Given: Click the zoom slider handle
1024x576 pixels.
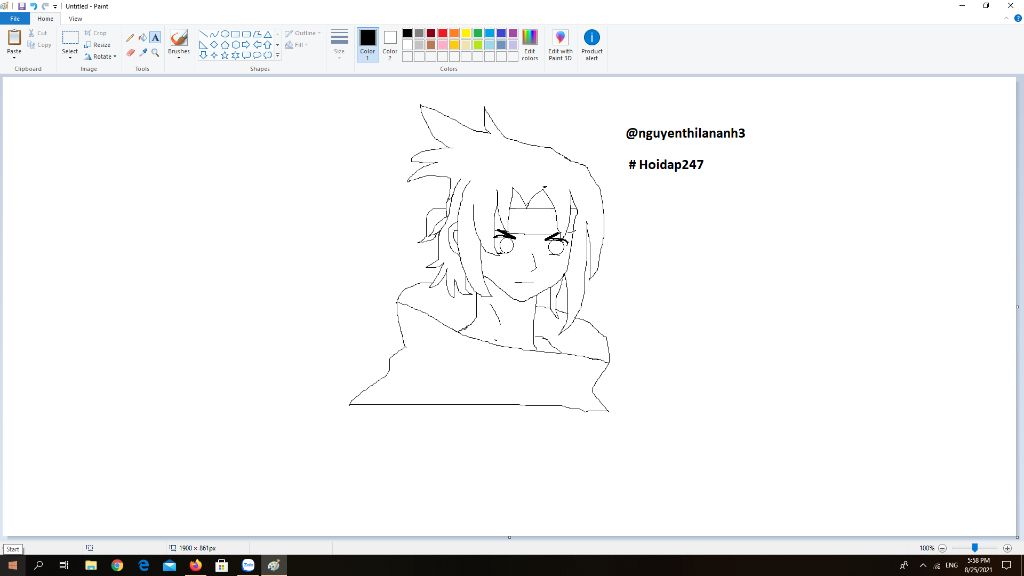Looking at the screenshot, I should point(974,548).
